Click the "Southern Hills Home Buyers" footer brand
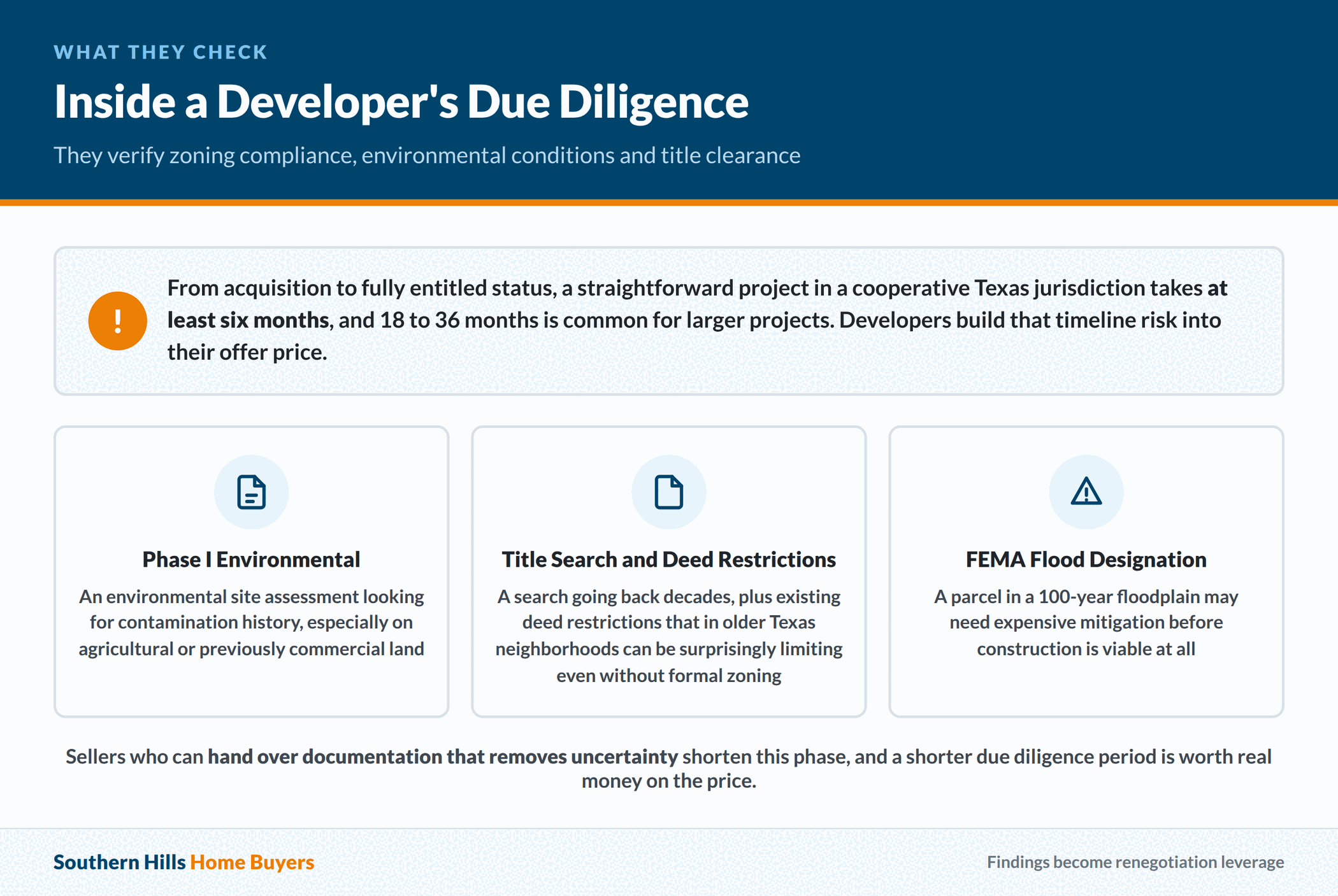Image resolution: width=1338 pixels, height=896 pixels. (184, 862)
